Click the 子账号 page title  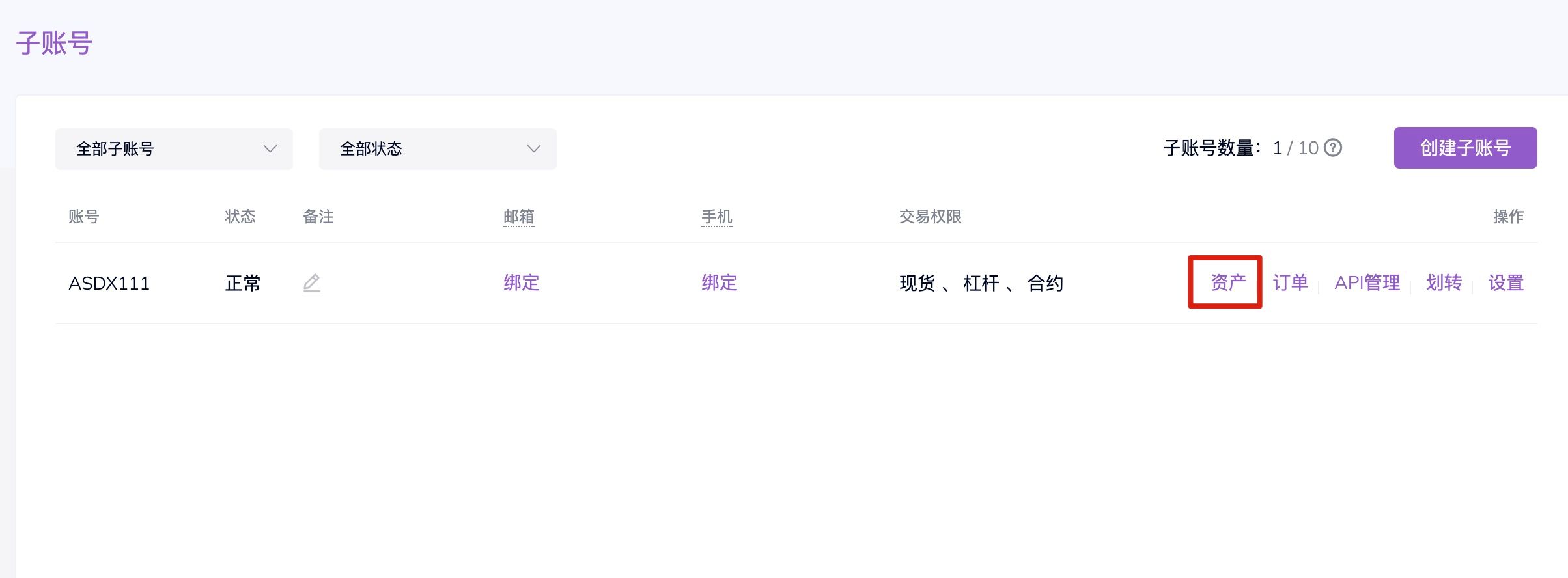(54, 44)
